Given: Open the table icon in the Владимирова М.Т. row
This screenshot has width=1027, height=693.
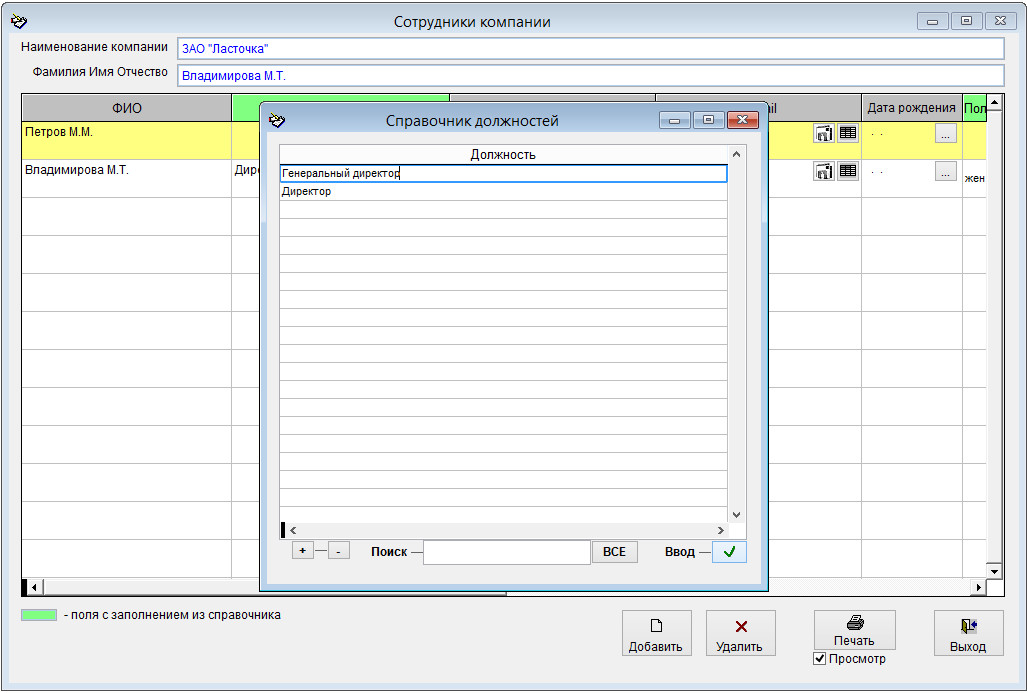Looking at the screenshot, I should [x=848, y=171].
